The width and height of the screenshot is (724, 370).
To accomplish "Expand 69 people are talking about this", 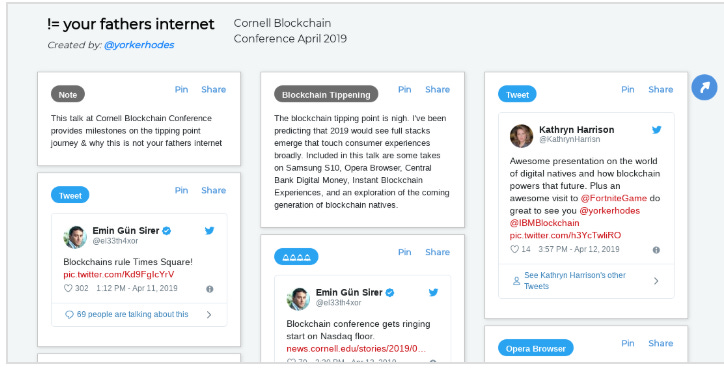I will pos(139,315).
